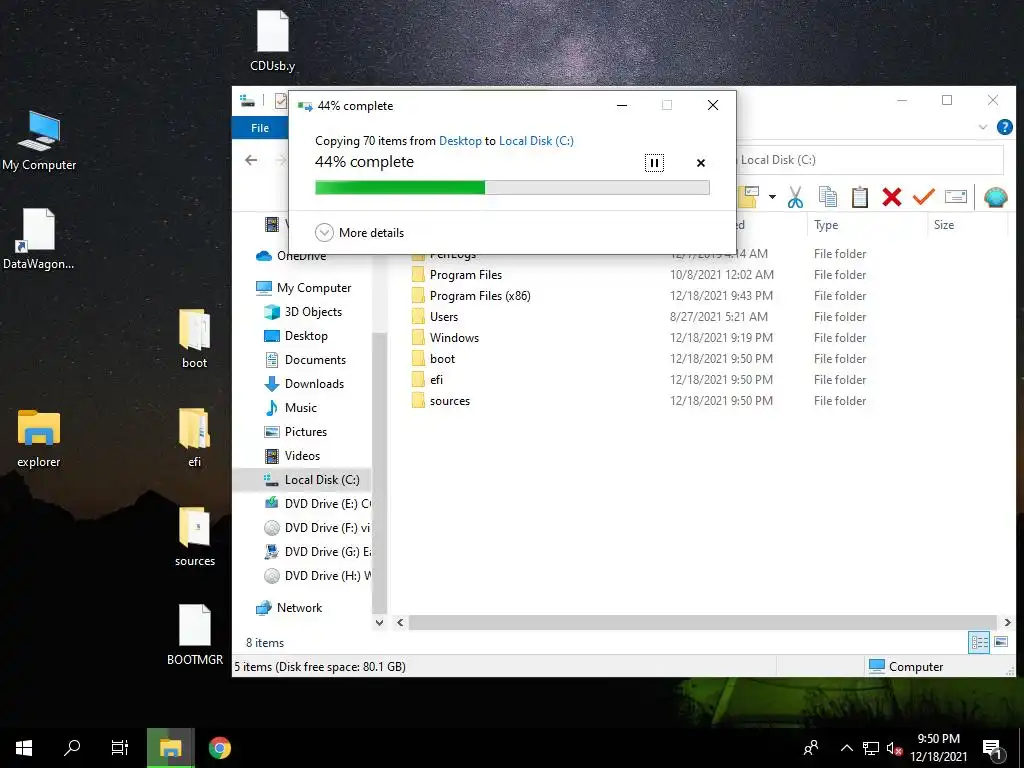Cancel the copy operation

click(x=701, y=163)
